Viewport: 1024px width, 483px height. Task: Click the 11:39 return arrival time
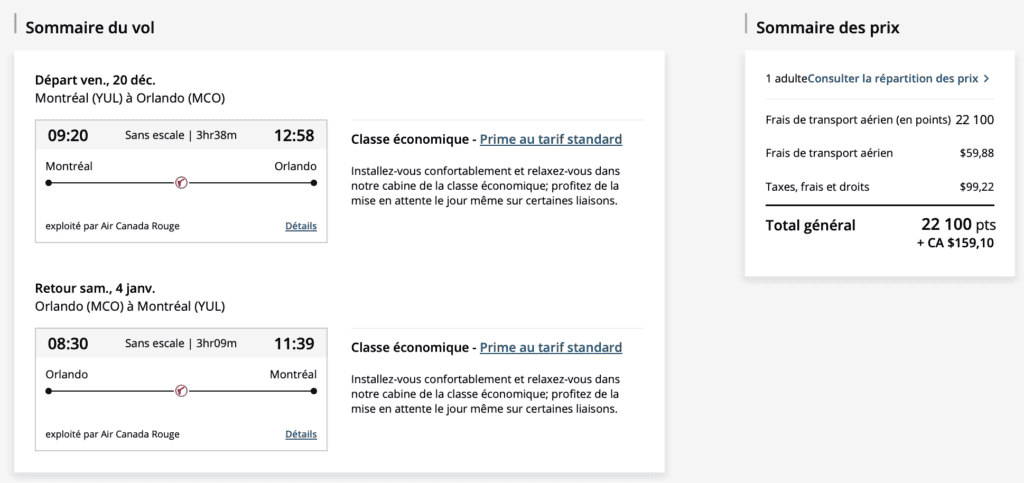click(x=294, y=344)
